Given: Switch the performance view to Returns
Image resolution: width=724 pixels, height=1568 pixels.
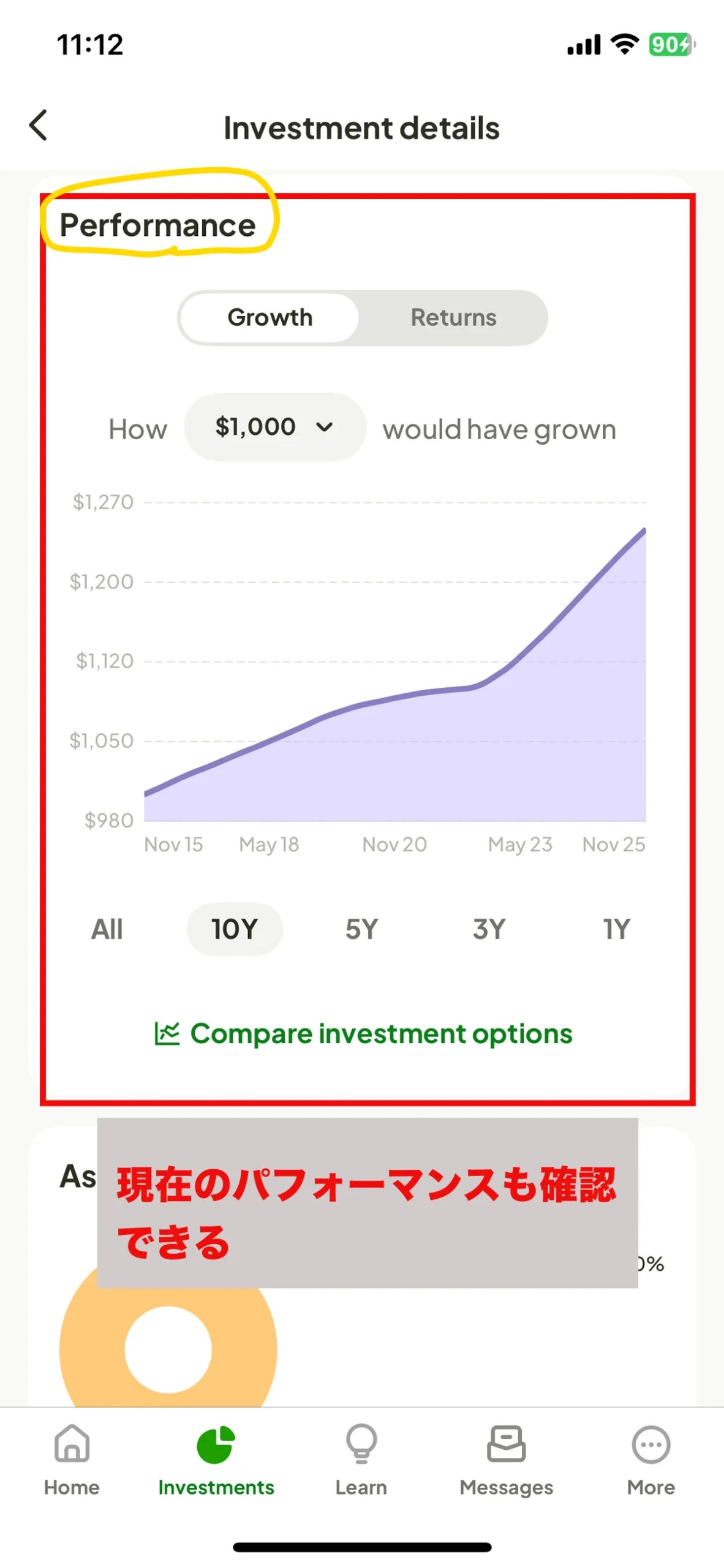Looking at the screenshot, I should coord(453,317).
